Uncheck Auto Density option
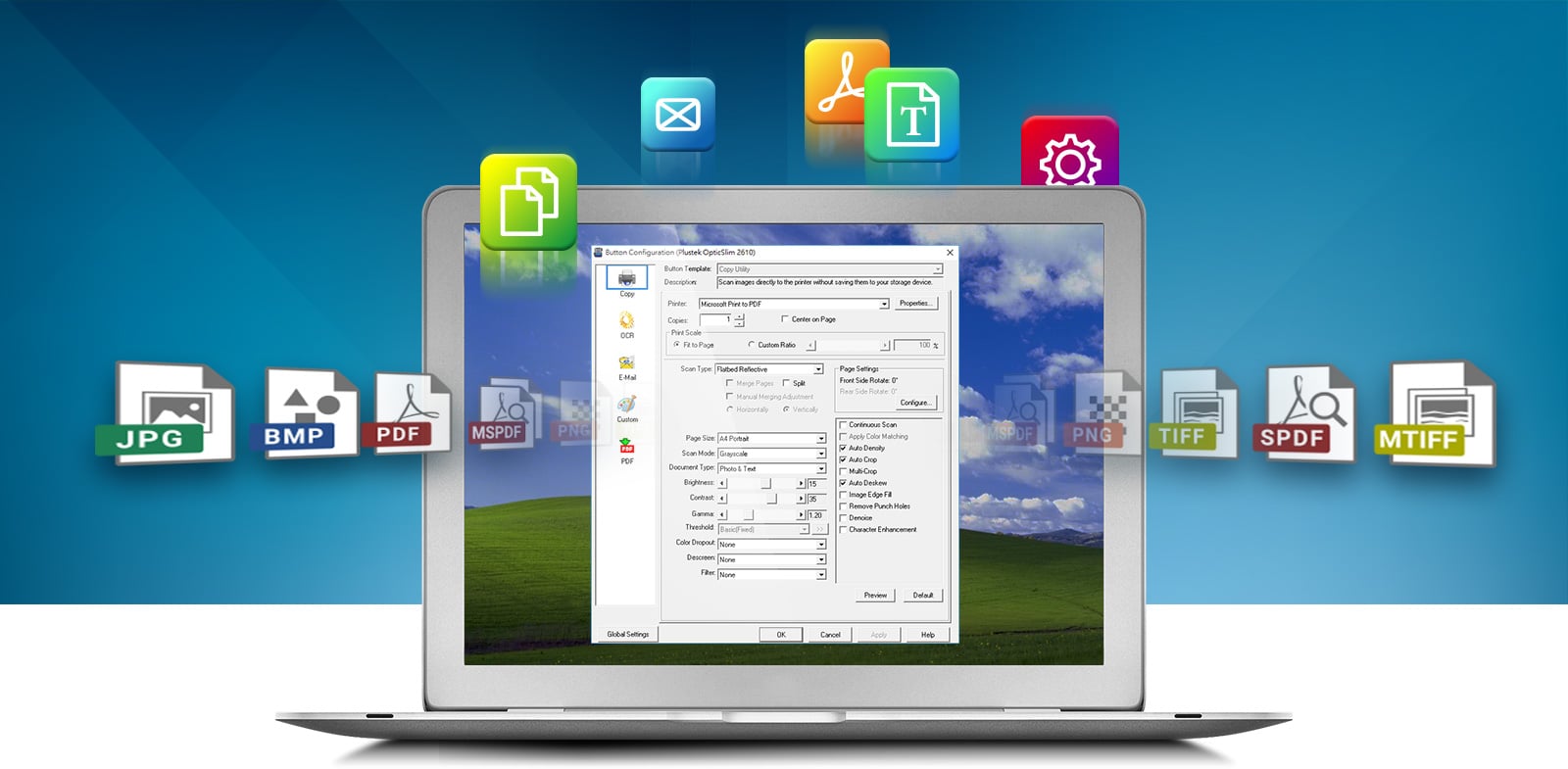Viewport: 1568px width, 769px height. coord(843,448)
